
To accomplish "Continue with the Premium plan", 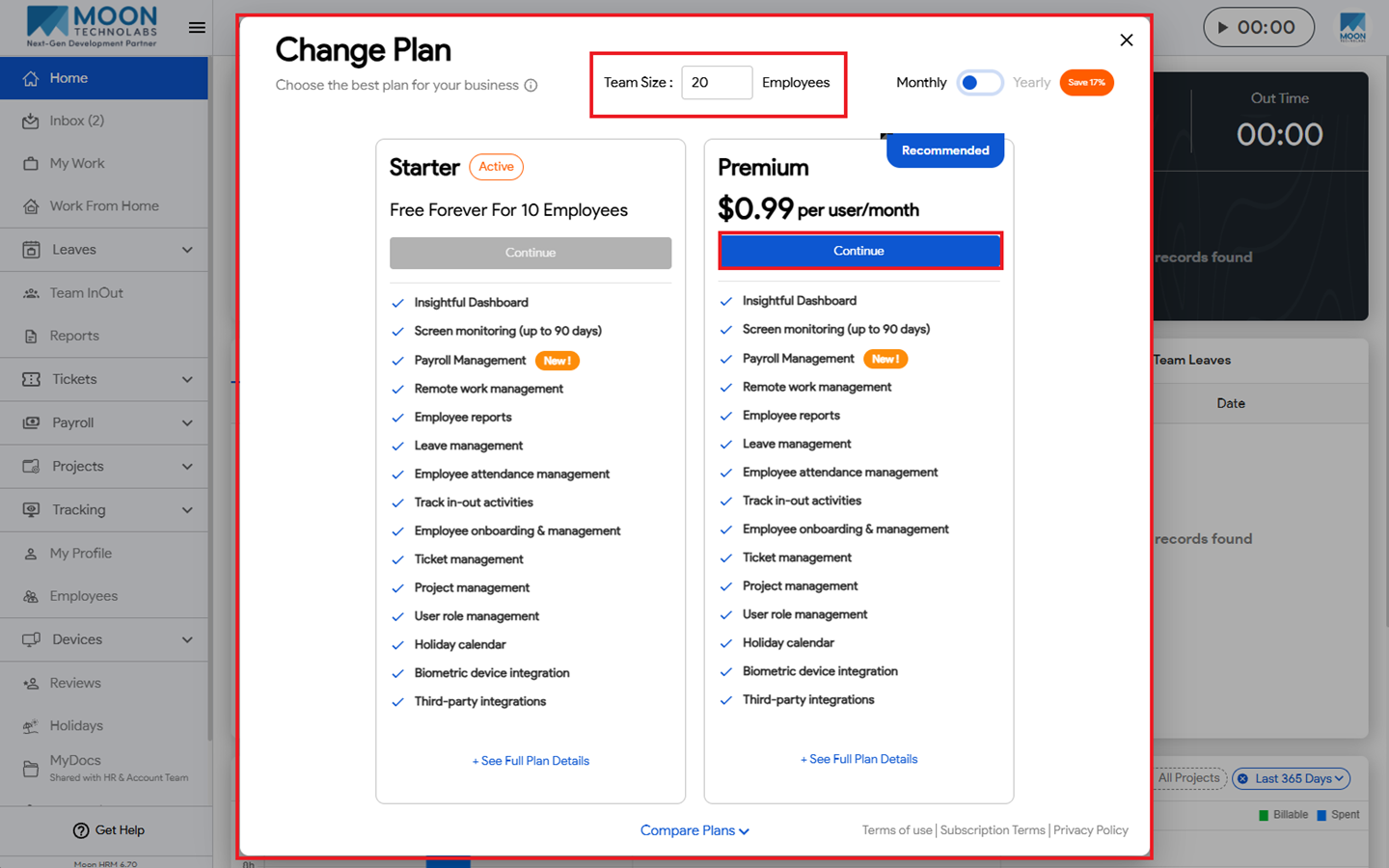I will pos(859,251).
